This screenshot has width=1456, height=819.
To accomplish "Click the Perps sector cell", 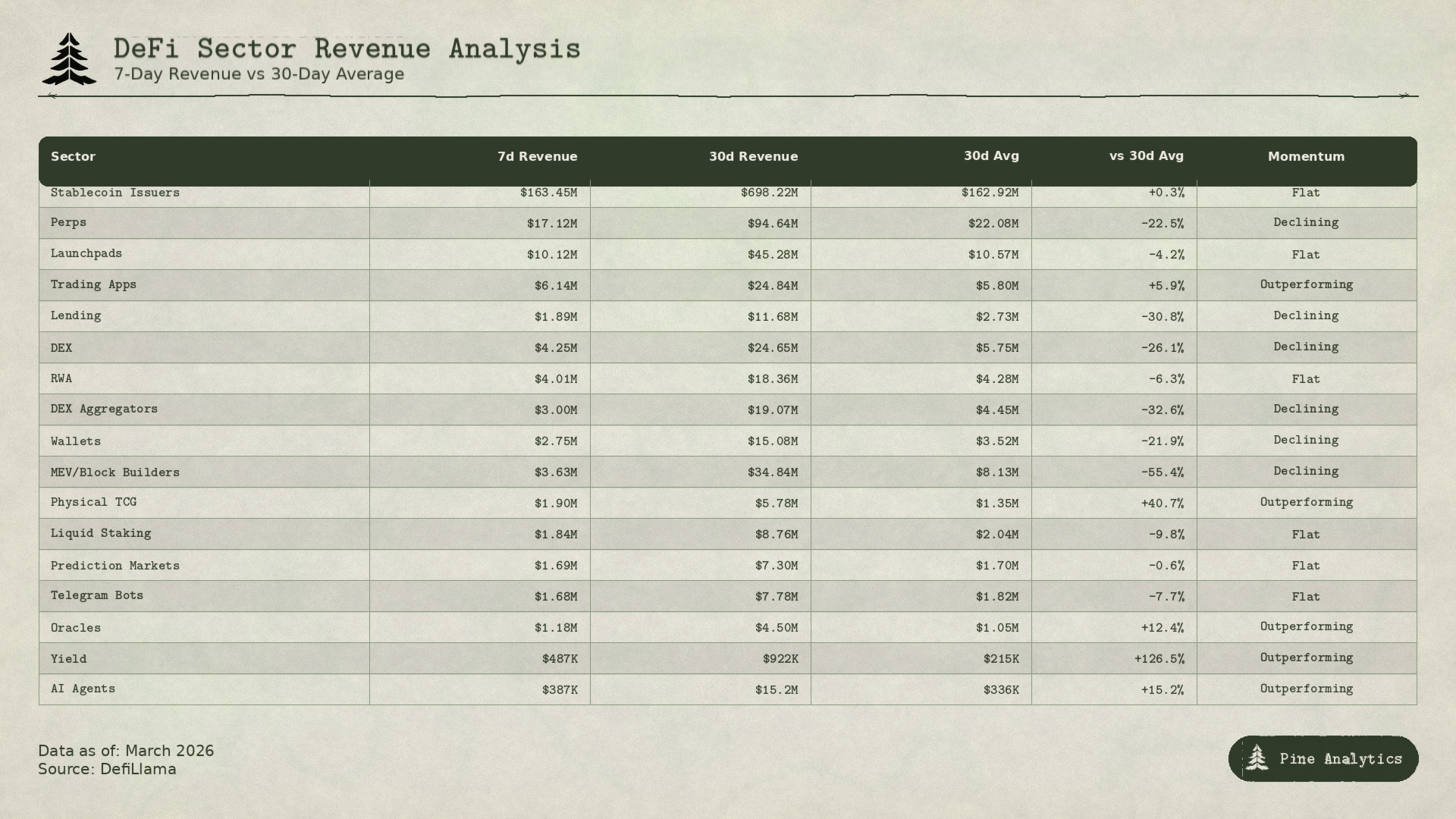I will [x=68, y=222].
